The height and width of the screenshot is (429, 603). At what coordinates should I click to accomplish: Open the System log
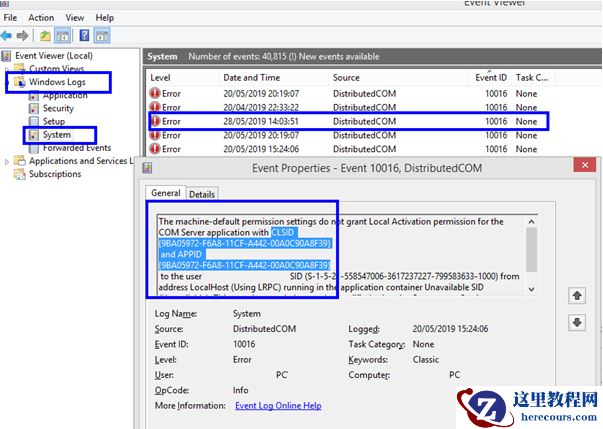coord(57,135)
